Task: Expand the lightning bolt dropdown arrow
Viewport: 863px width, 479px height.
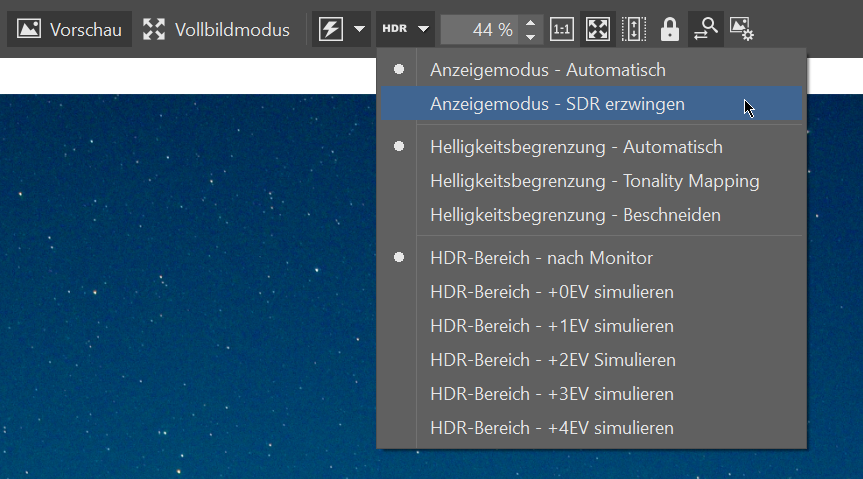Action: (x=359, y=30)
